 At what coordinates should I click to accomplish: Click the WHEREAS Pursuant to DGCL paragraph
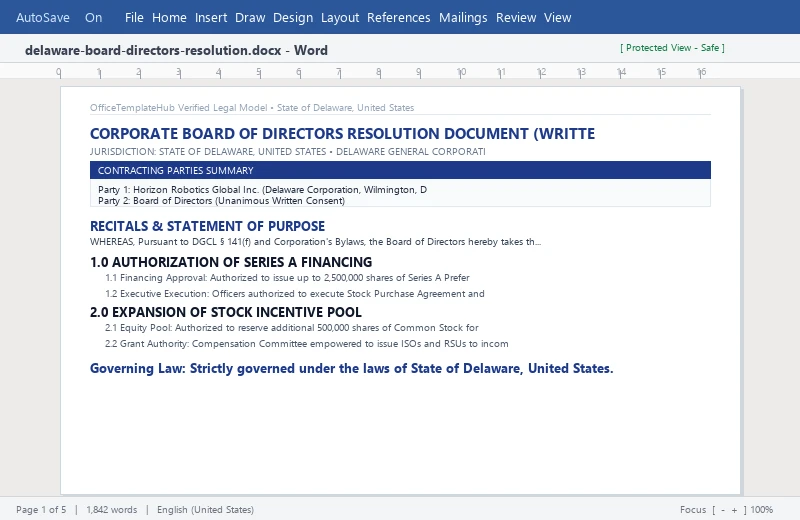pos(315,241)
